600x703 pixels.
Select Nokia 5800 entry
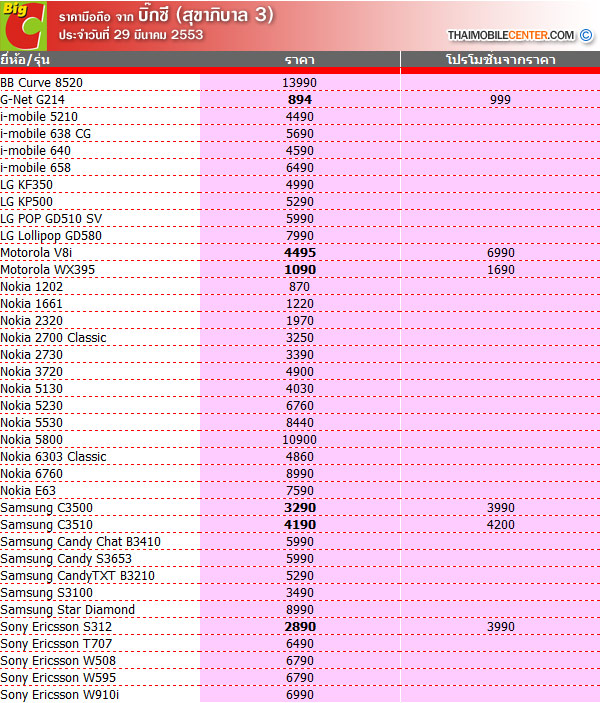coord(31,441)
